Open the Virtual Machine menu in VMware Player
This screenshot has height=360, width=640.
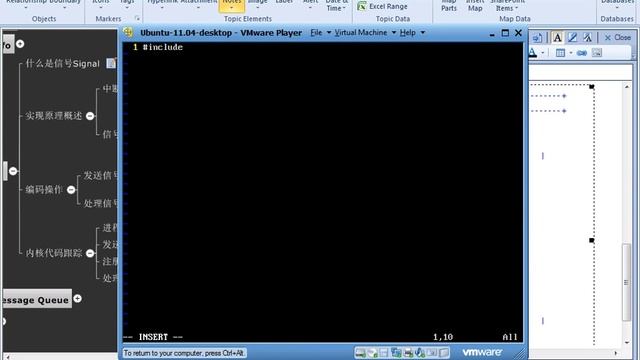[x=361, y=33]
